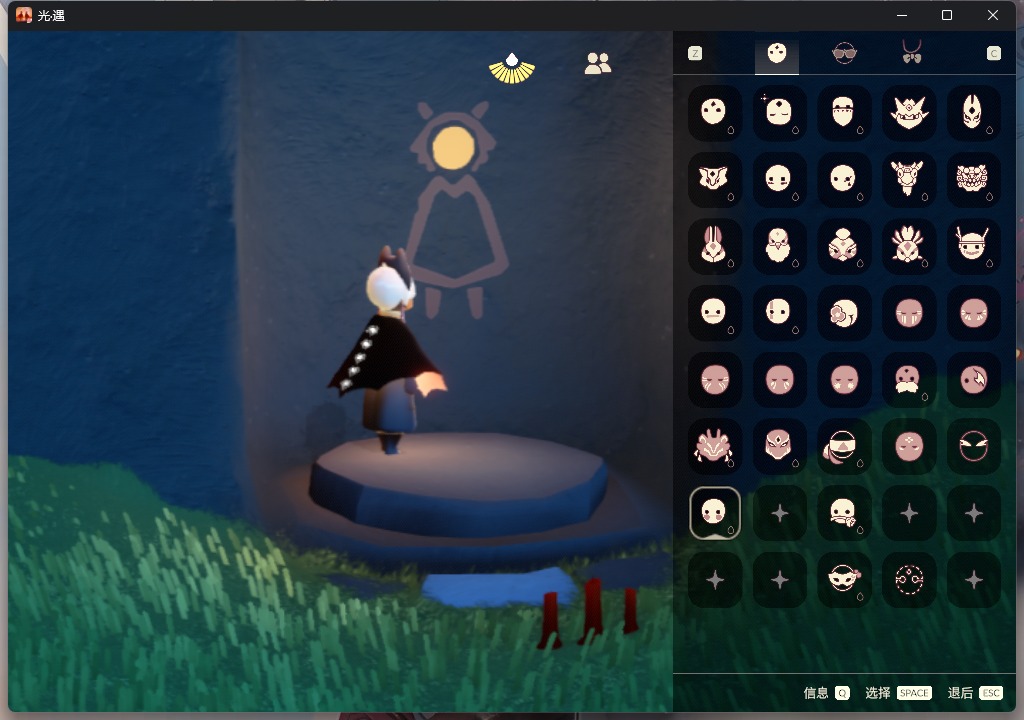The height and width of the screenshot is (720, 1024).
Task: Select the horned headband mask
Action: [x=973, y=246]
